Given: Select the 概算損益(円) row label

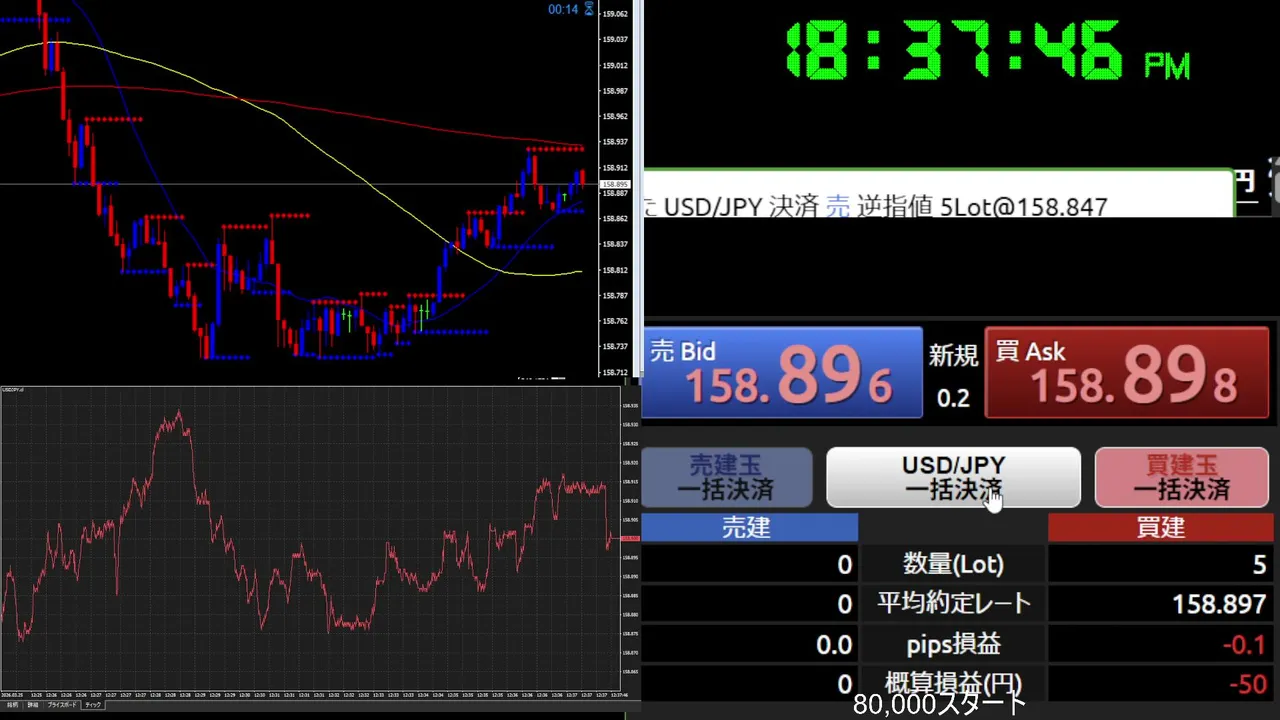Looking at the screenshot, I should click(953, 684).
